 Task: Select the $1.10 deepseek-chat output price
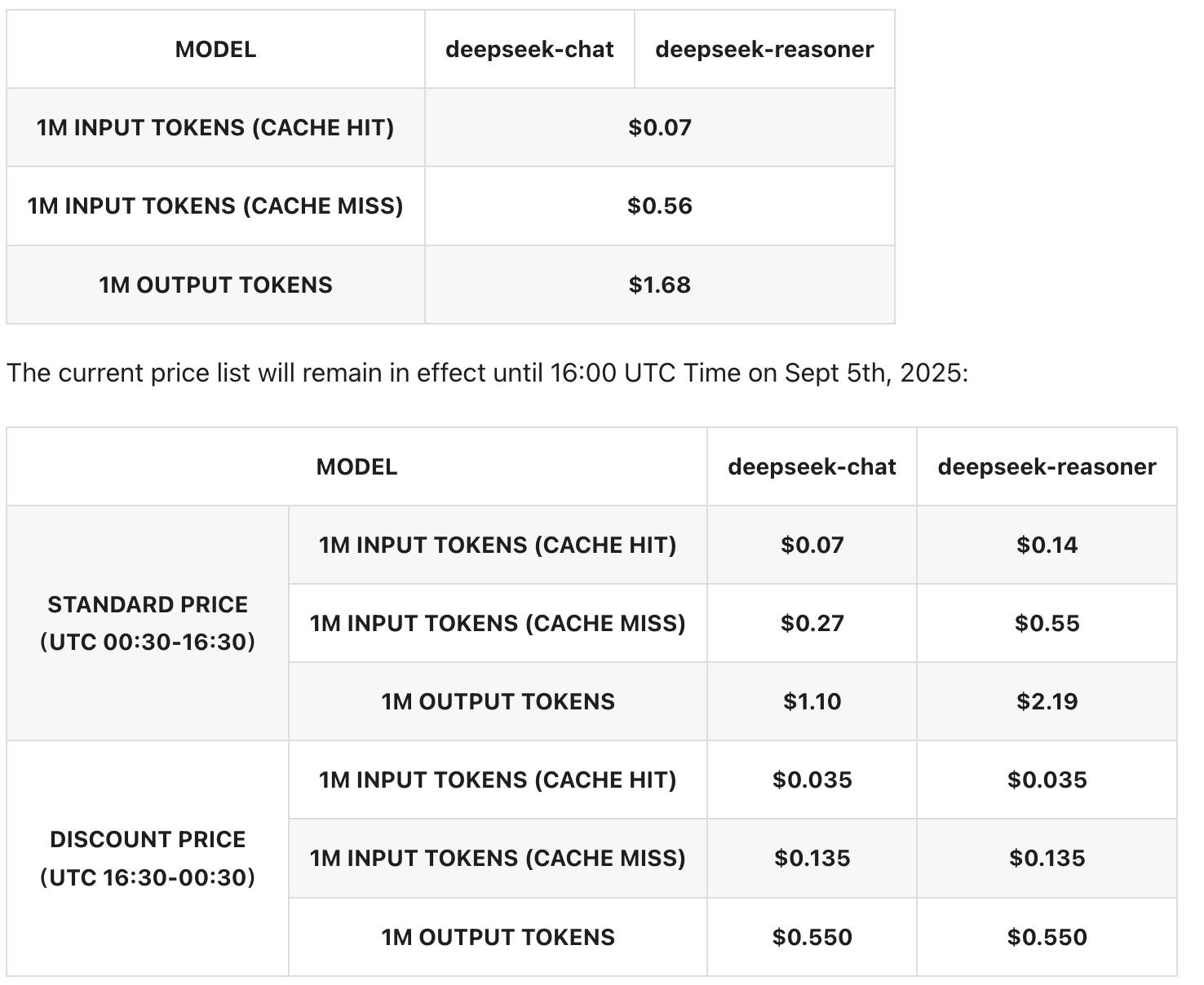click(x=812, y=702)
